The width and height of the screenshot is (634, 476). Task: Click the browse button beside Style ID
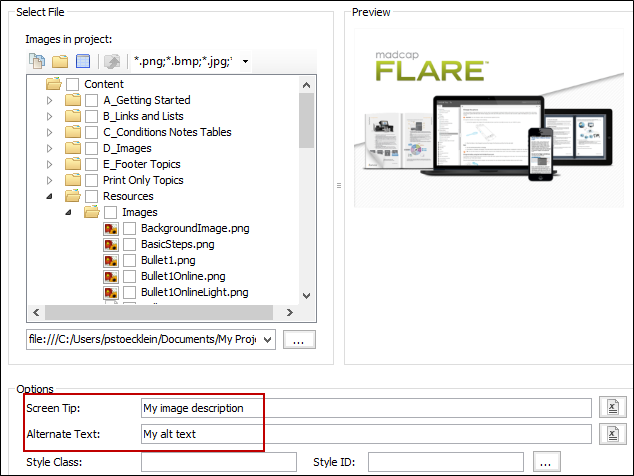pos(546,462)
